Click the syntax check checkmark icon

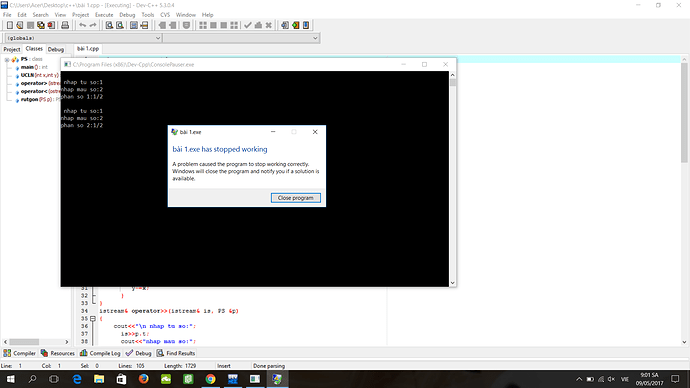tap(248, 26)
